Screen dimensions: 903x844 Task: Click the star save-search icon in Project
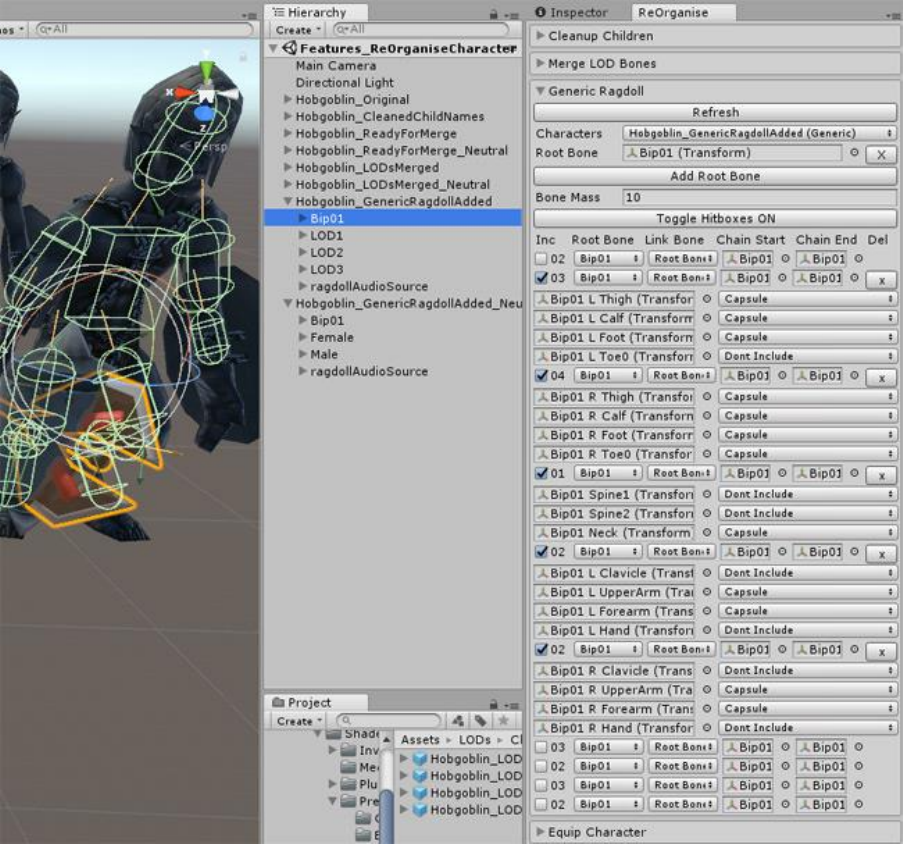click(x=503, y=720)
